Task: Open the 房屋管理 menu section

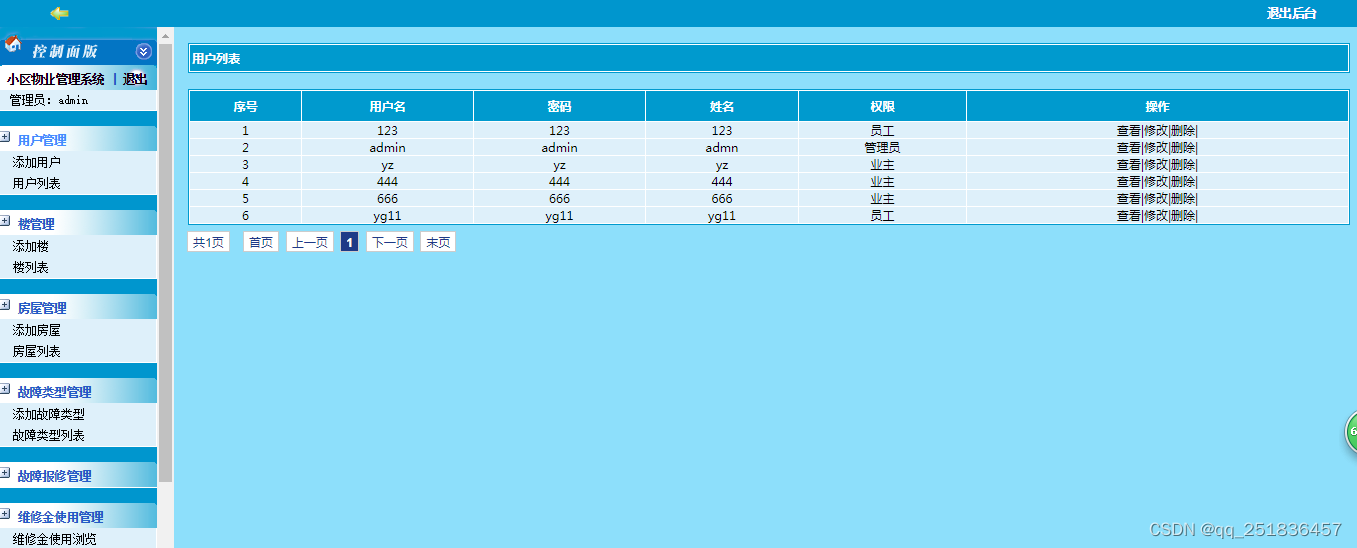Action: tap(42, 308)
